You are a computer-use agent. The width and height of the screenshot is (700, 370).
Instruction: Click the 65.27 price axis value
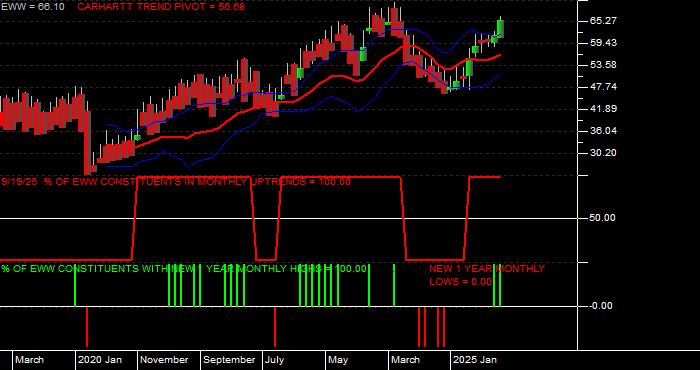tap(603, 21)
